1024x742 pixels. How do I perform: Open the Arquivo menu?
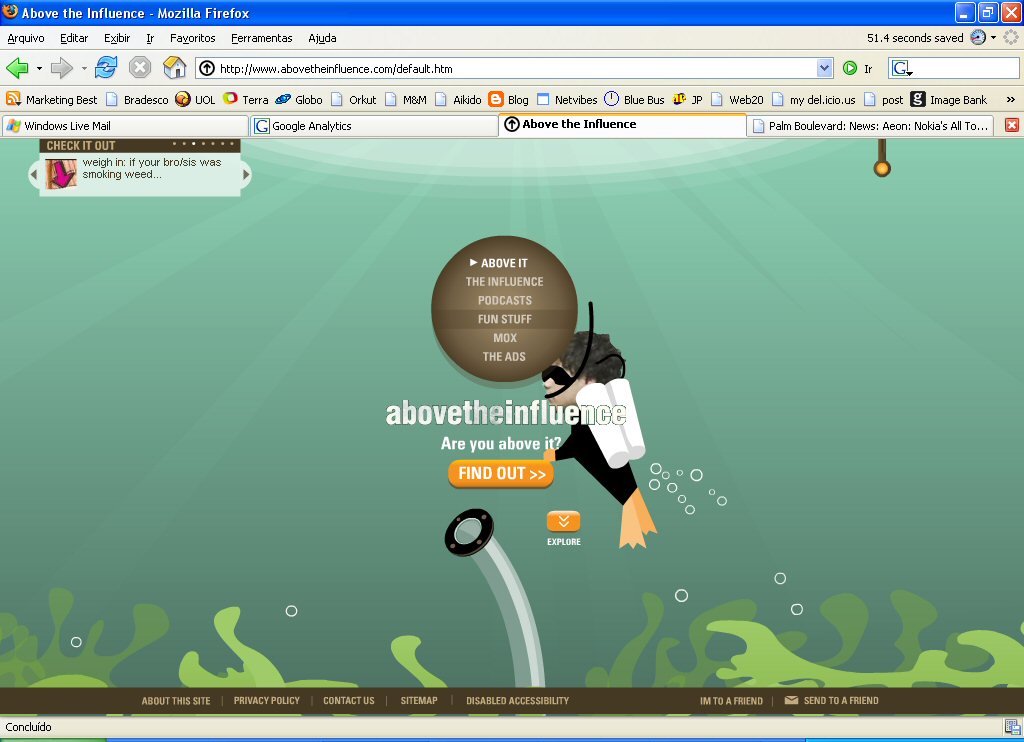pos(26,38)
